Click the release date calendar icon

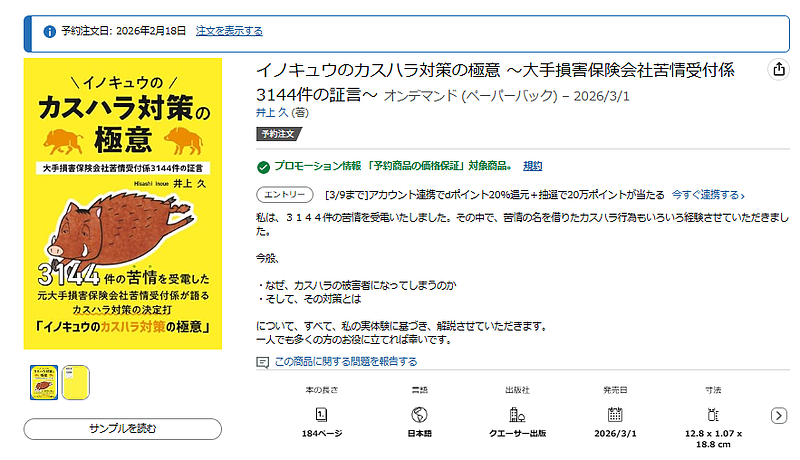615,415
